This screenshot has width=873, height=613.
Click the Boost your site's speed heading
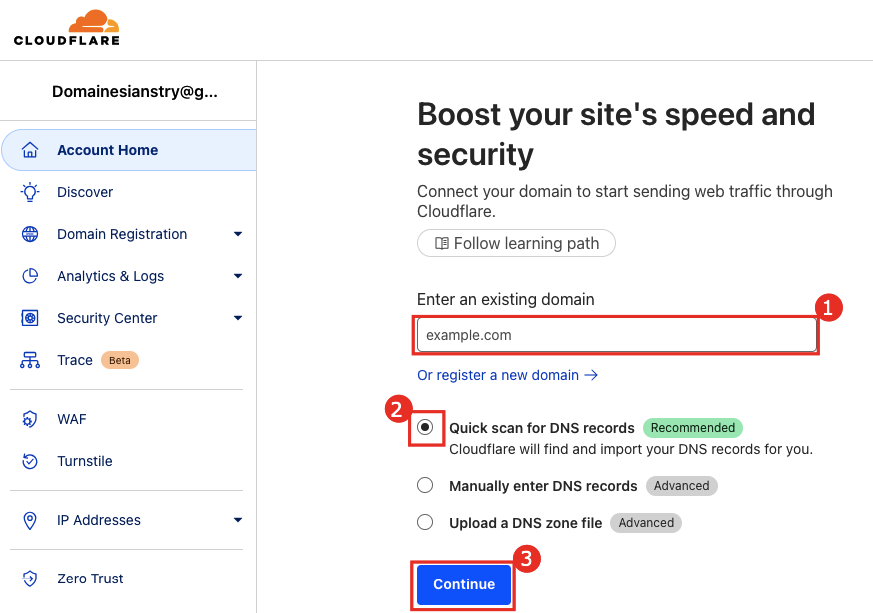click(616, 134)
